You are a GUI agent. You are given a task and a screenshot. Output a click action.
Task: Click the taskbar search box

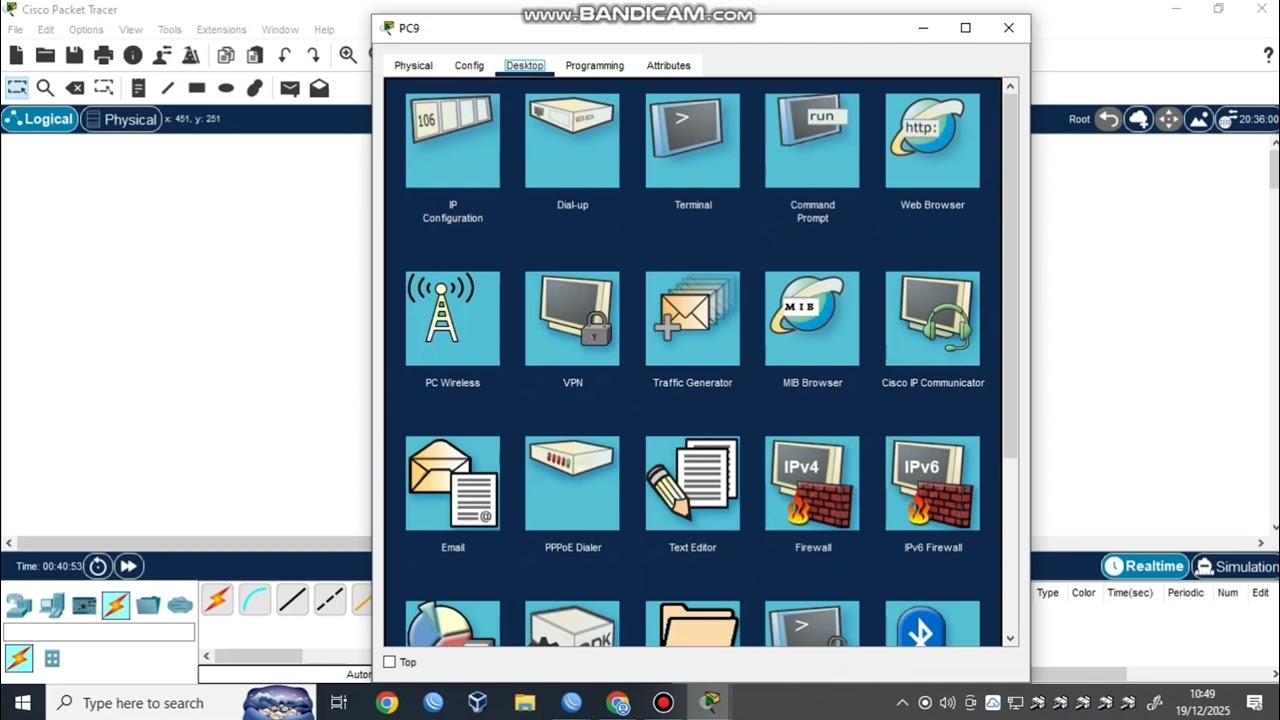(180, 703)
